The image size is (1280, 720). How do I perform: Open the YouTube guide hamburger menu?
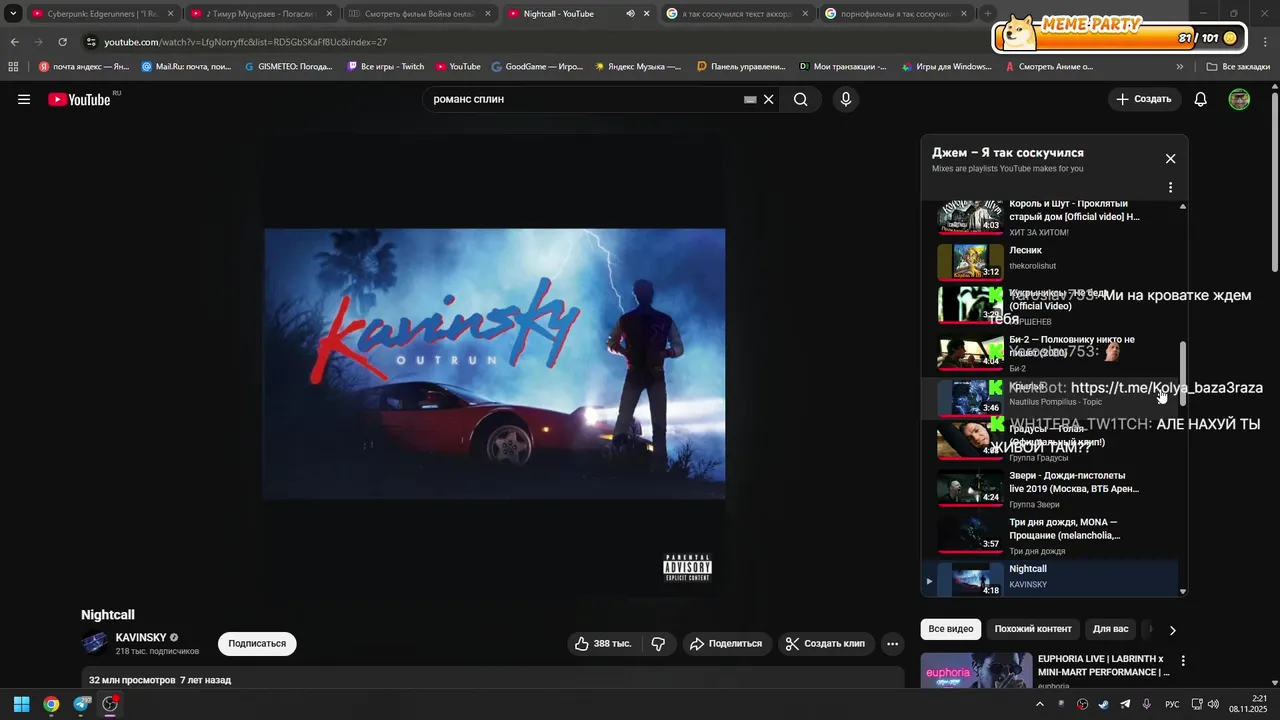pos(24,99)
